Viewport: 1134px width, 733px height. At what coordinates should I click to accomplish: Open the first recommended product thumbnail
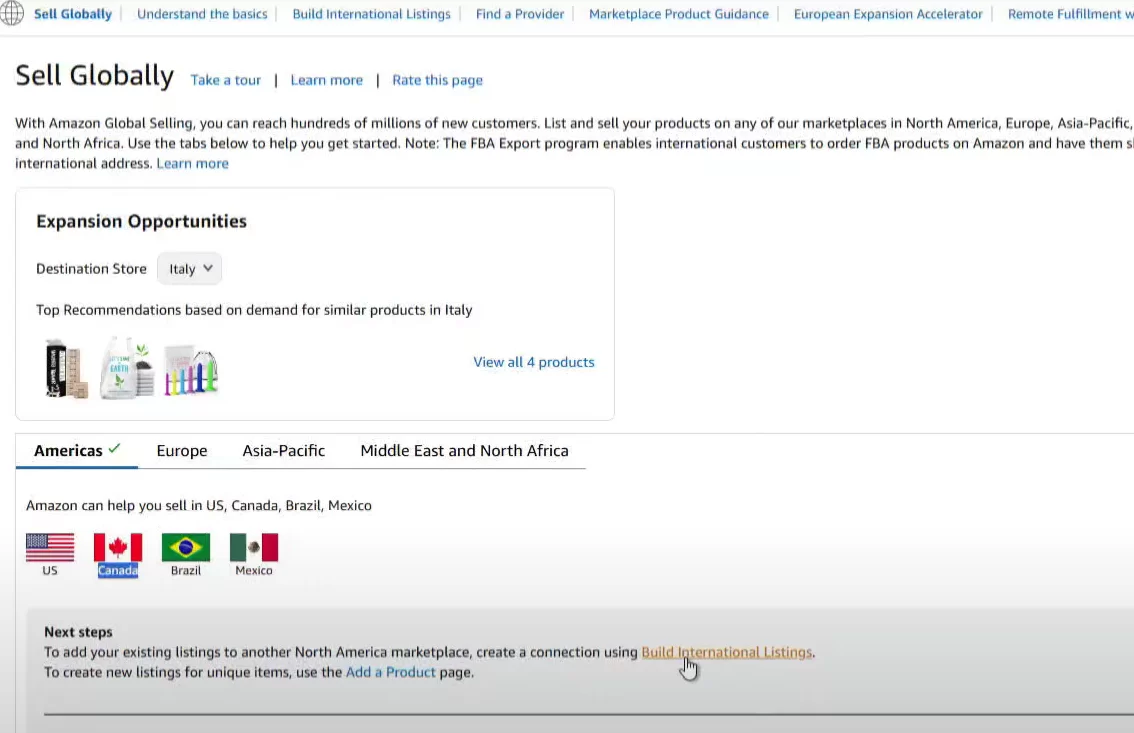(x=66, y=369)
